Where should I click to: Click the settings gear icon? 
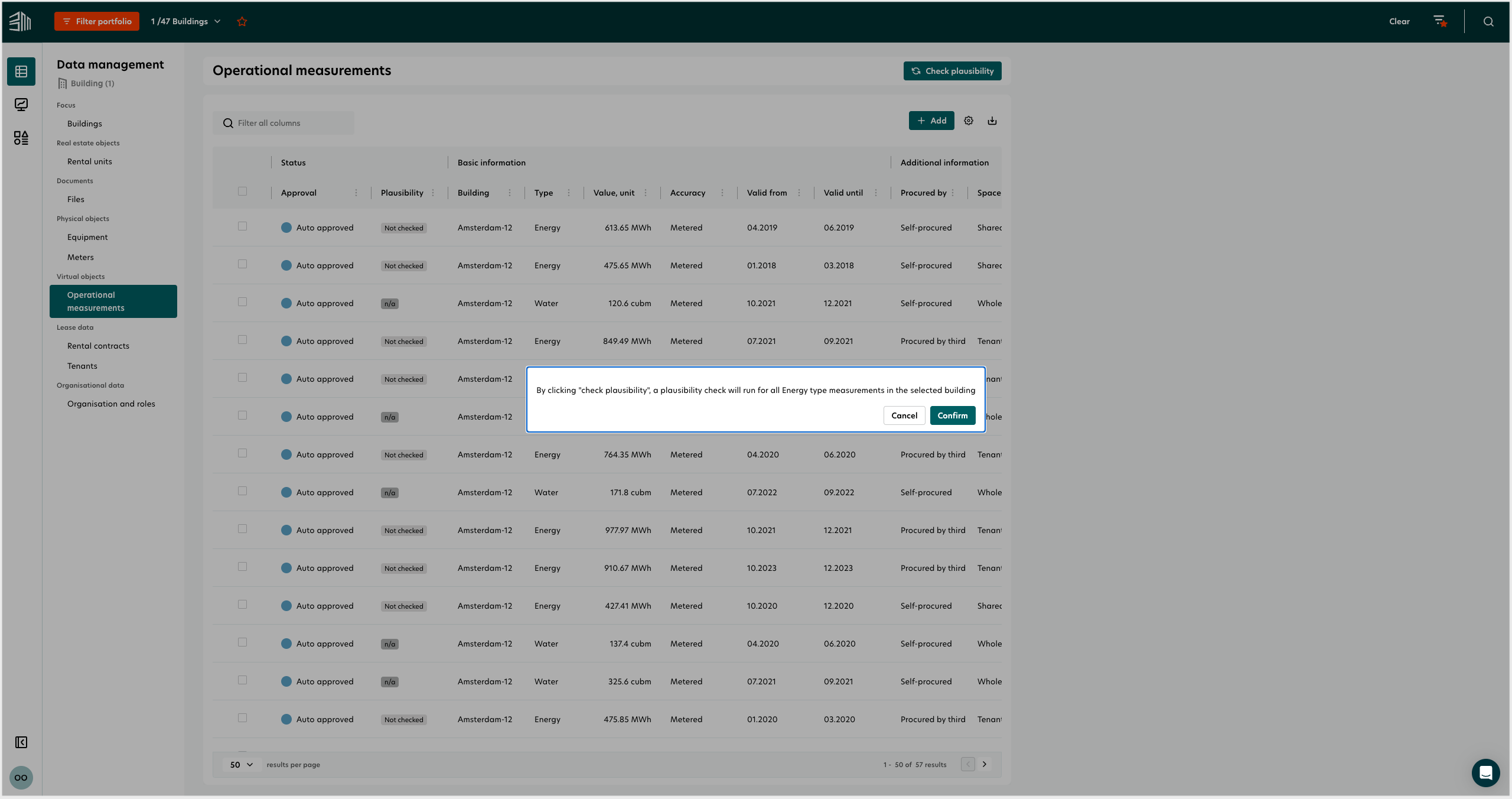tap(969, 120)
